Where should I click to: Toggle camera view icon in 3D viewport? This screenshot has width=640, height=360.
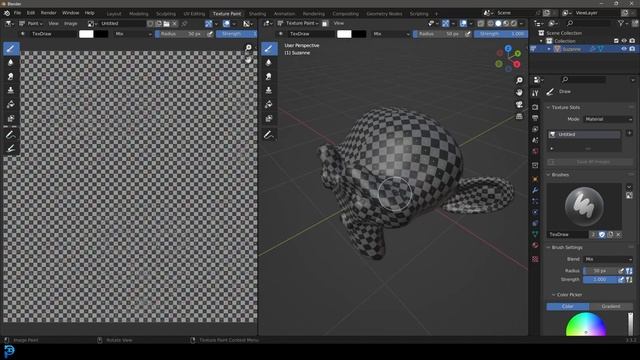(x=519, y=104)
